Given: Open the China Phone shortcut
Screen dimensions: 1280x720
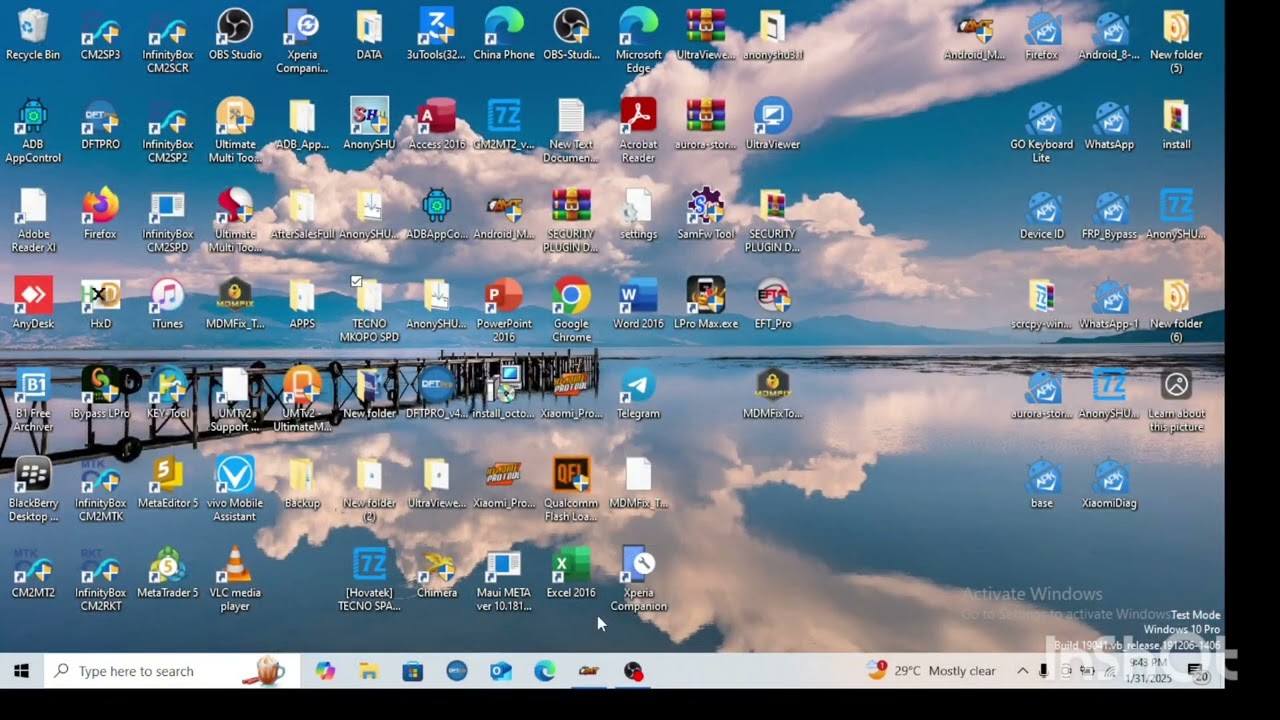Looking at the screenshot, I should tap(503, 34).
